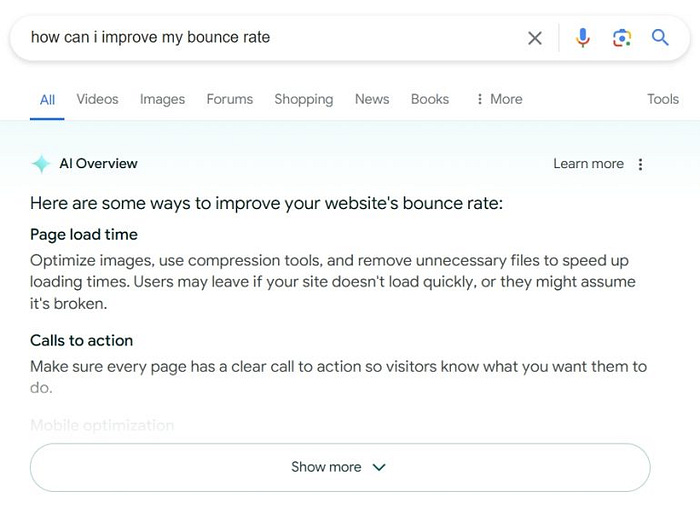Open the Tools filter option

pos(663,99)
